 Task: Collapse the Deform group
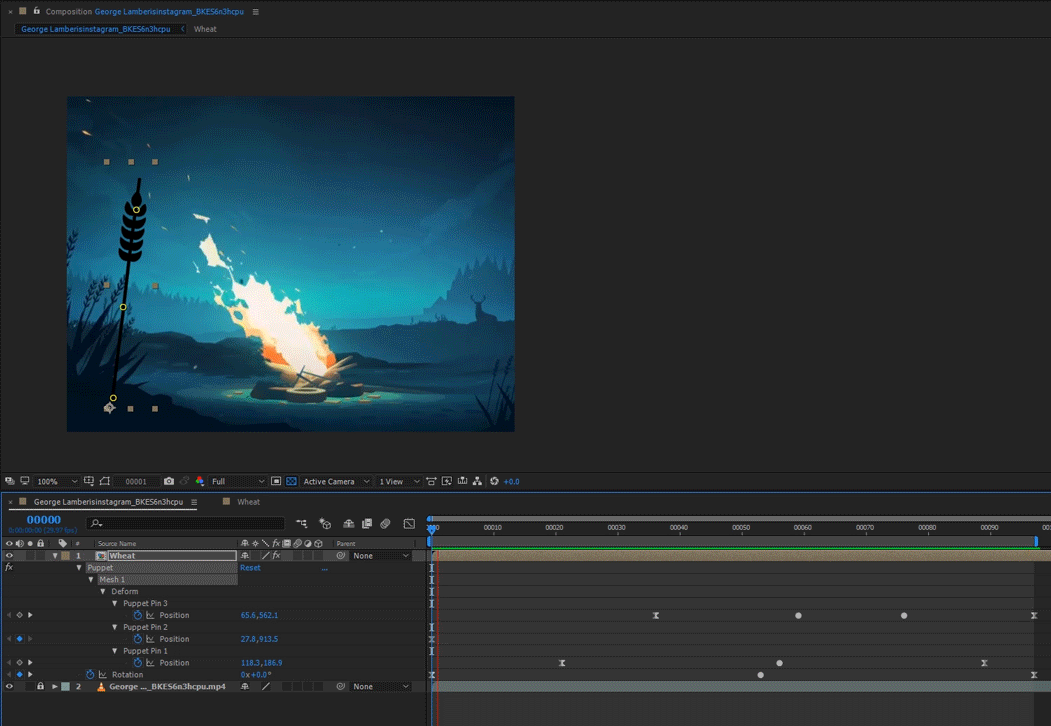point(103,591)
